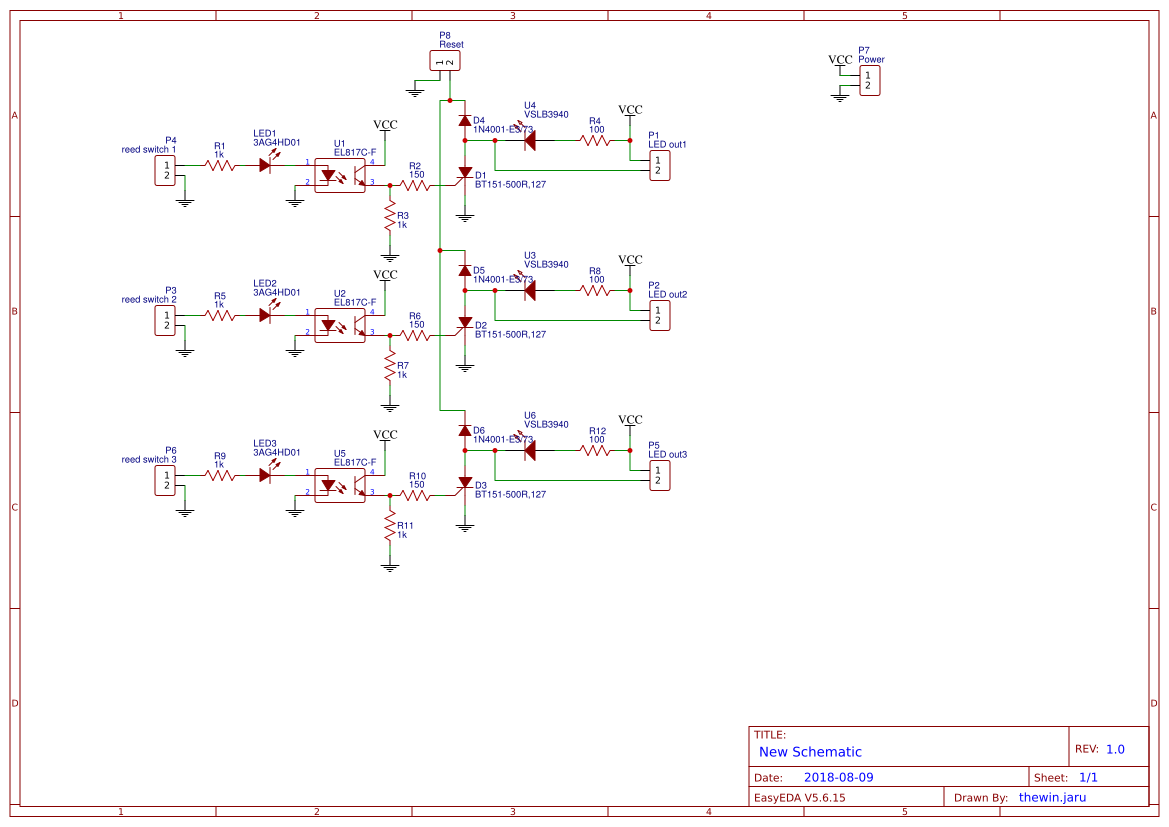Select the P2 LED out2 connector
The height and width of the screenshot is (827, 1169).
coord(658,316)
